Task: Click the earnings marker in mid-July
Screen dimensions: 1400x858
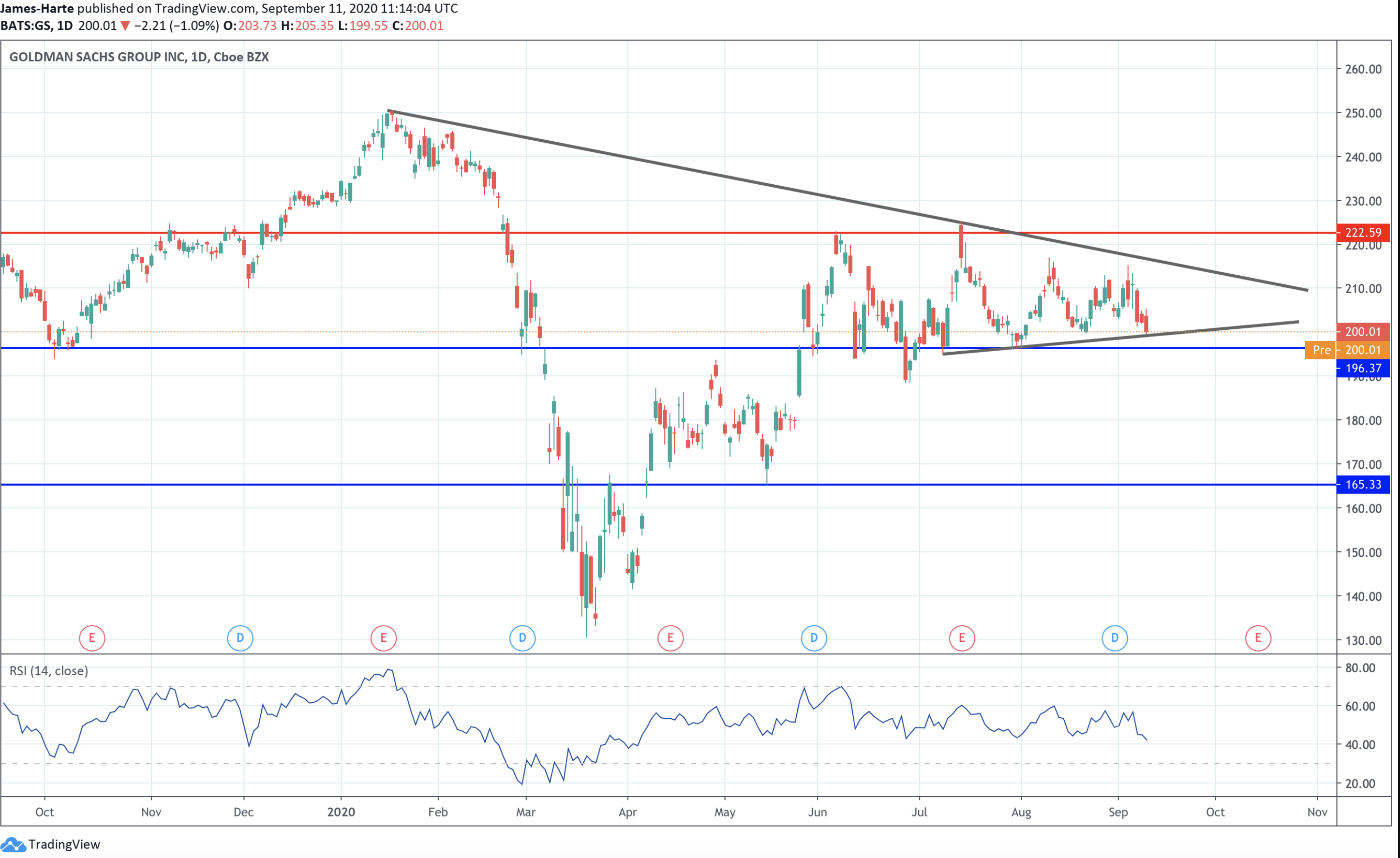Action: 962,637
